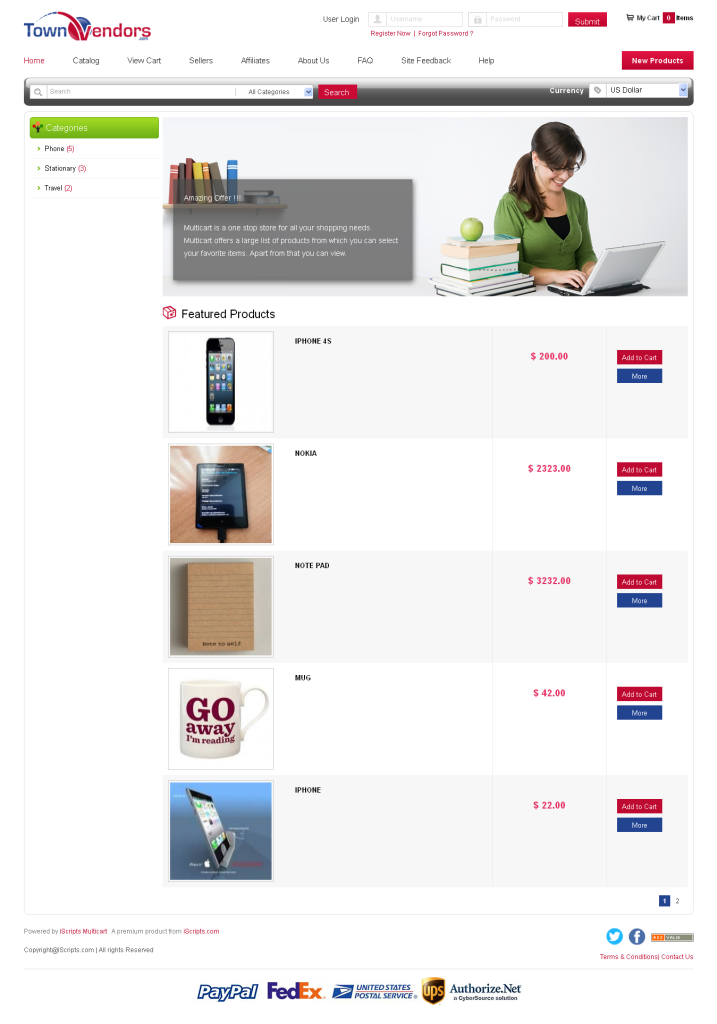Open the All Categories dropdown
Viewport: 717px width, 1024px height.
click(279, 92)
